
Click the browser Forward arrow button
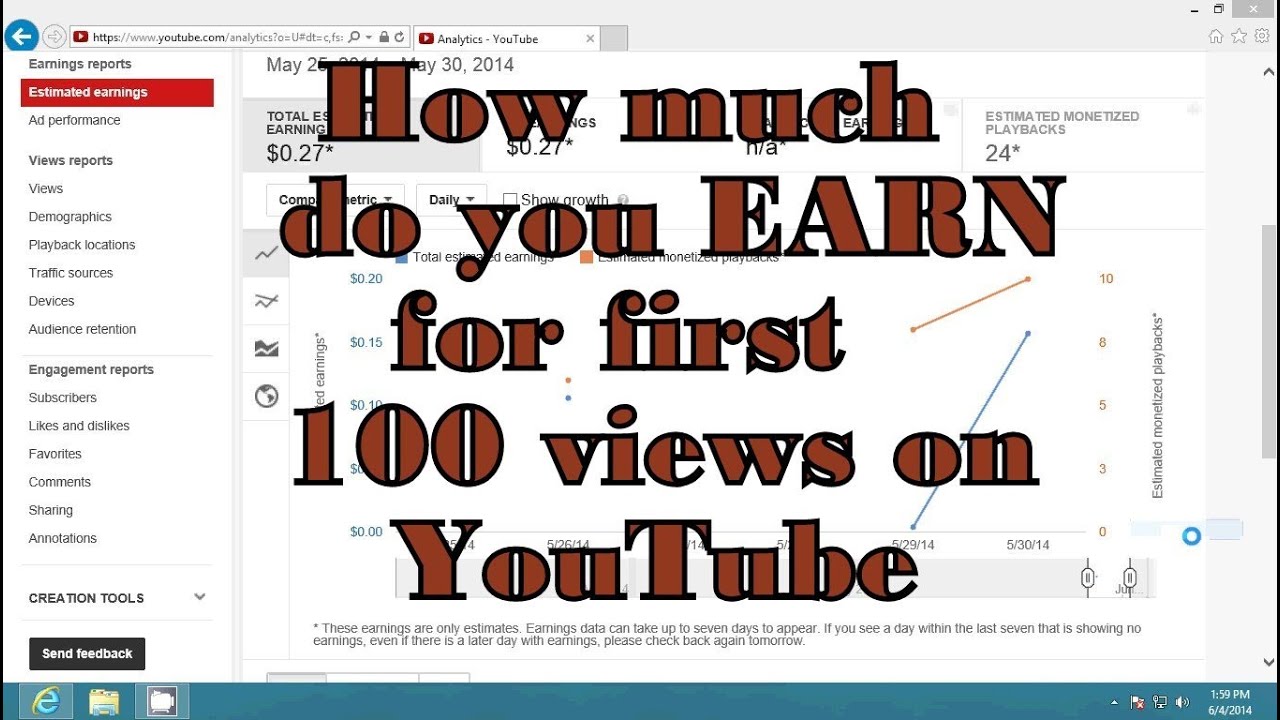pyautogui.click(x=54, y=37)
